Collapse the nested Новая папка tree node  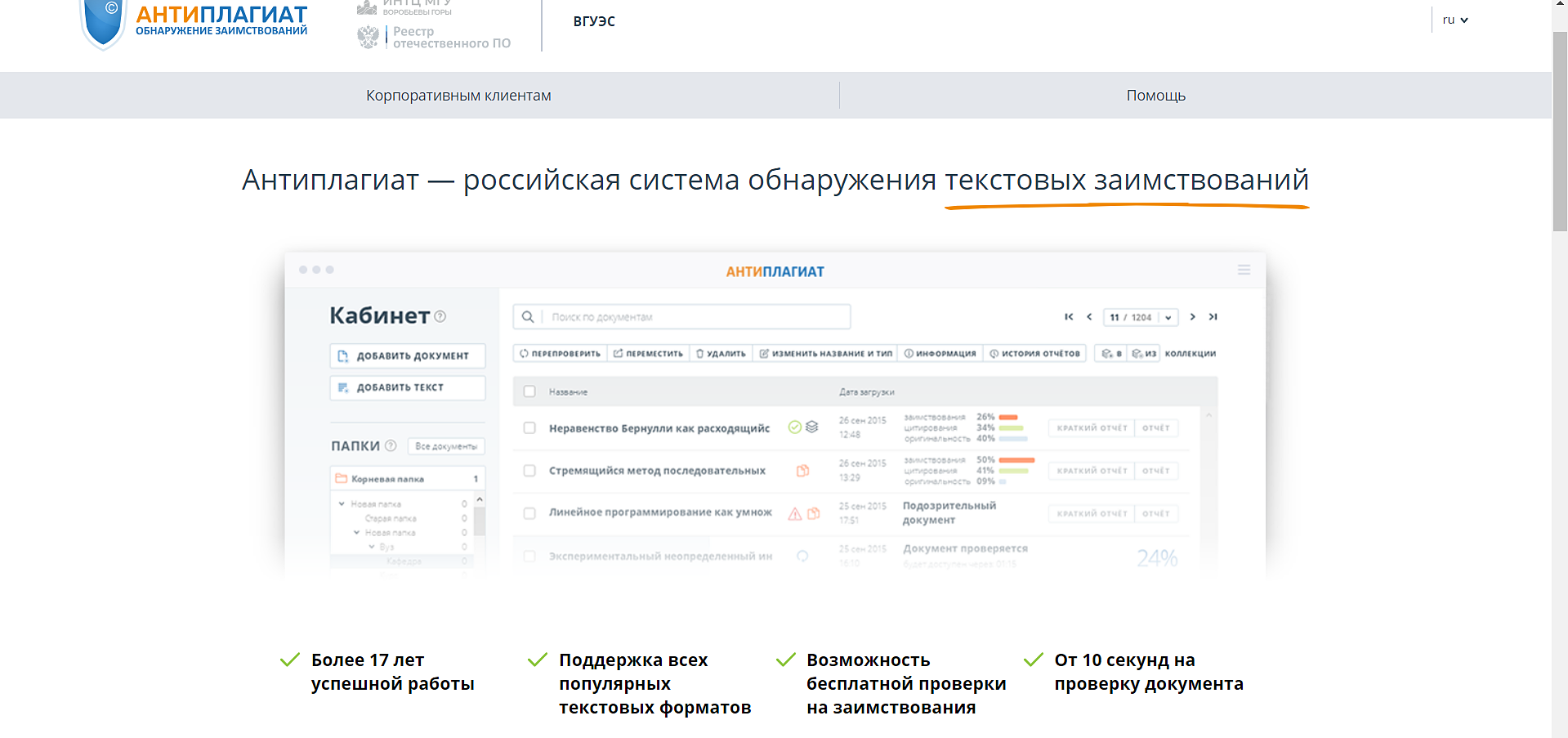[x=356, y=532]
